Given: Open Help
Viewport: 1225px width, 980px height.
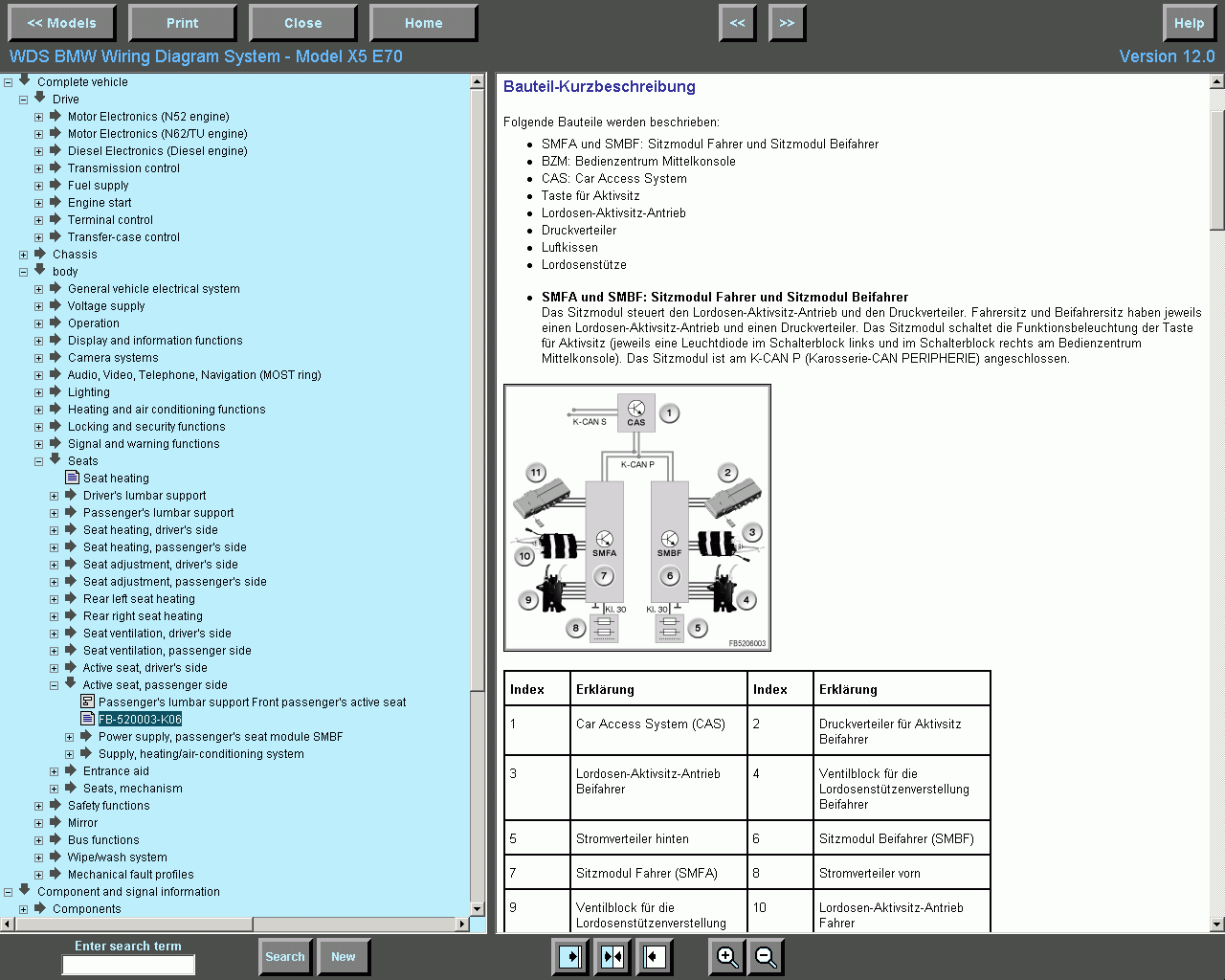Looking at the screenshot, I should coord(1190,22).
